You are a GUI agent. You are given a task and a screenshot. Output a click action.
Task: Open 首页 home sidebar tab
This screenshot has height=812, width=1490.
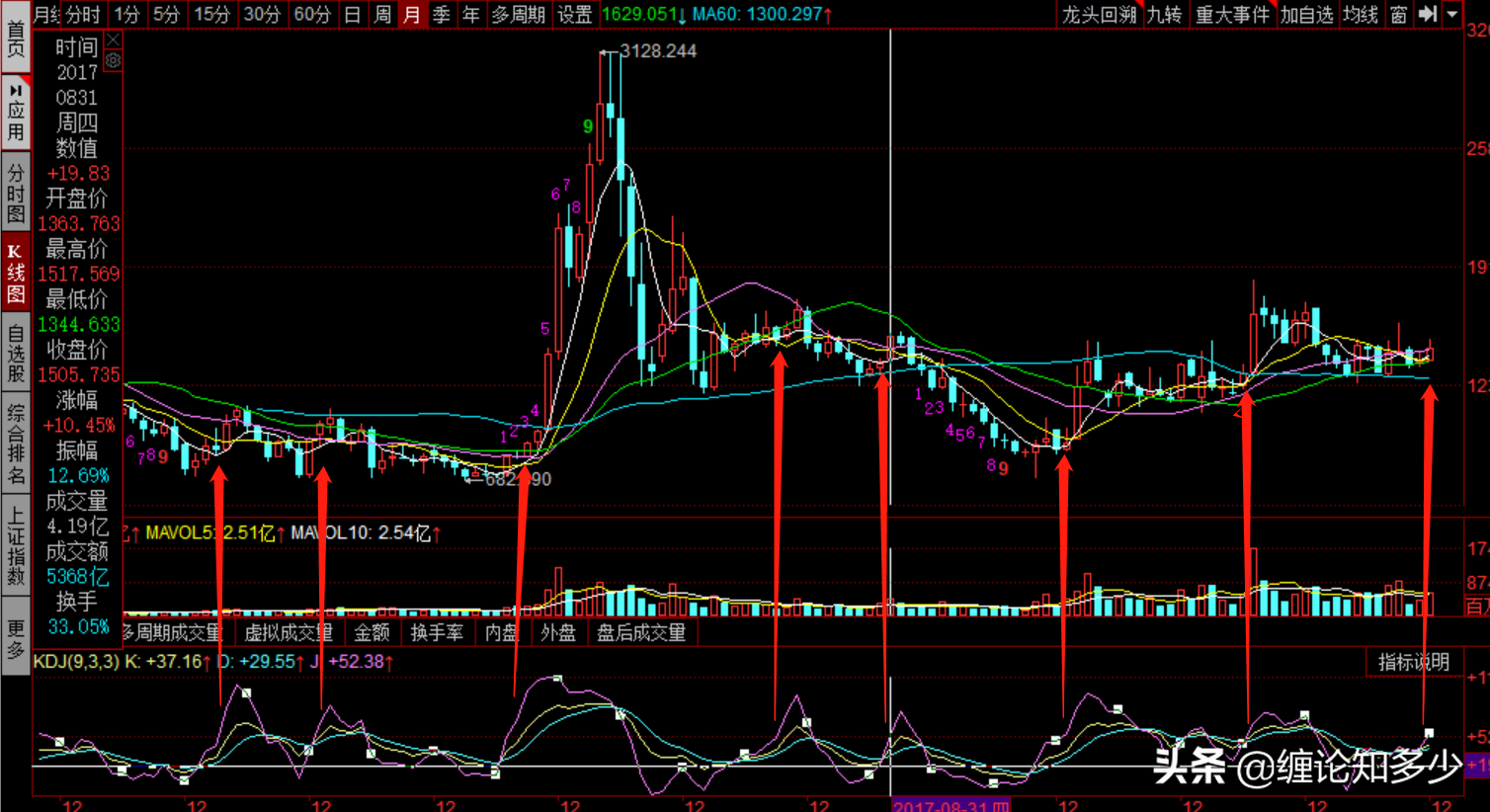point(15,39)
